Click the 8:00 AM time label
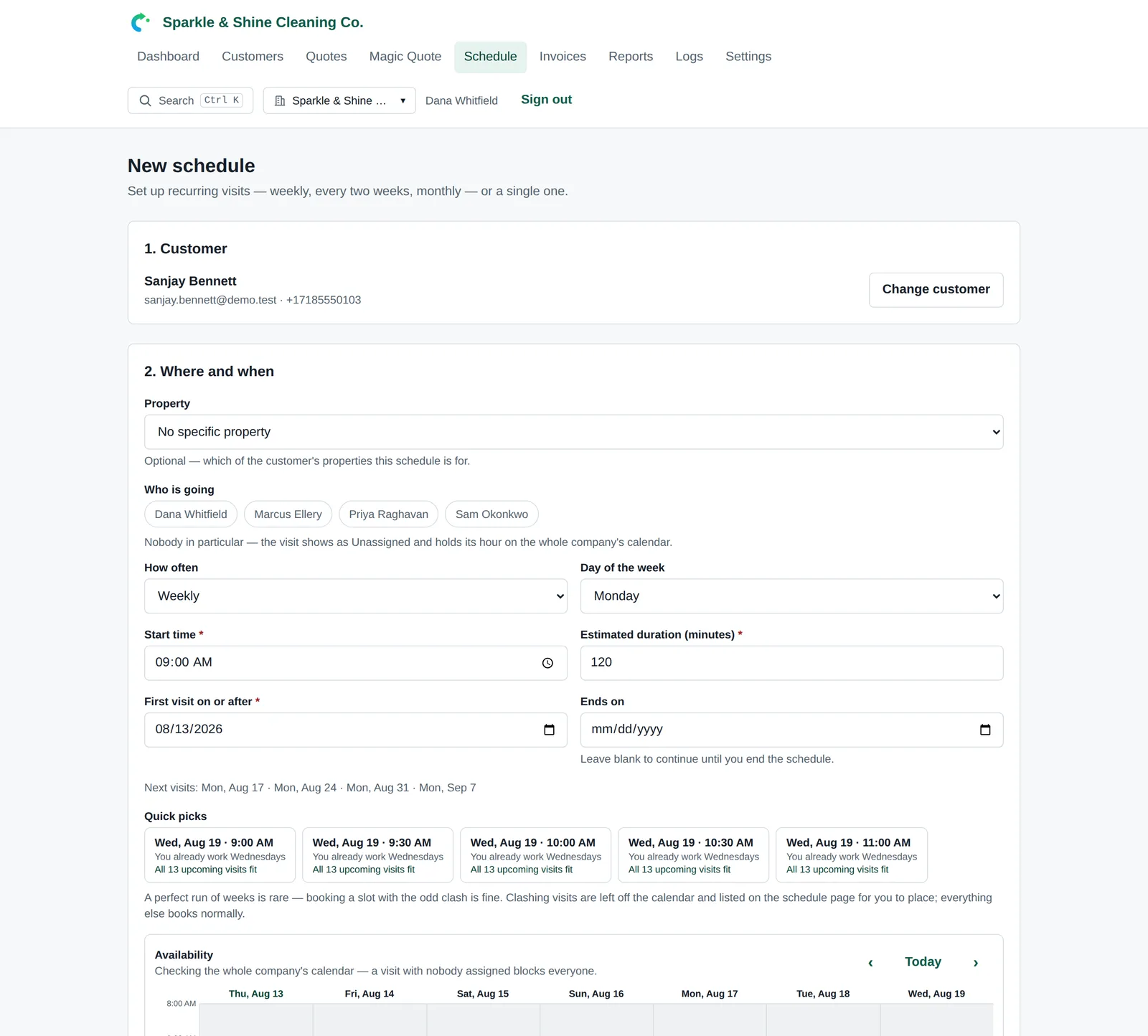Screen dimensions: 1148x1036 [x=182, y=1004]
